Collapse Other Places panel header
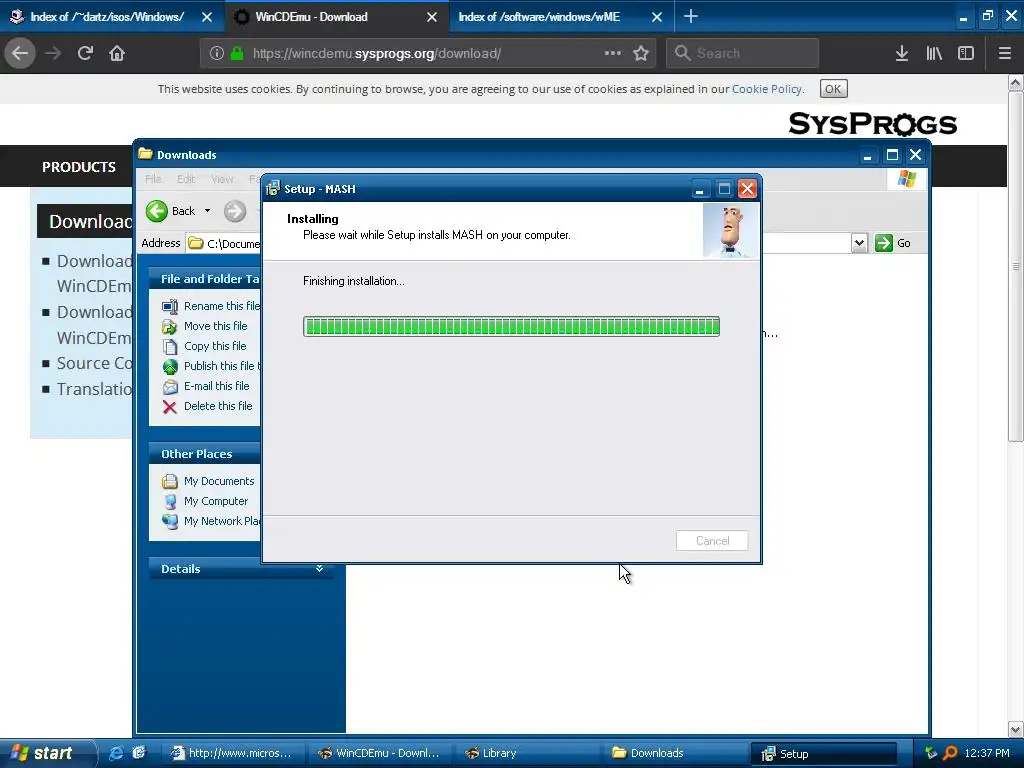 [x=204, y=454]
